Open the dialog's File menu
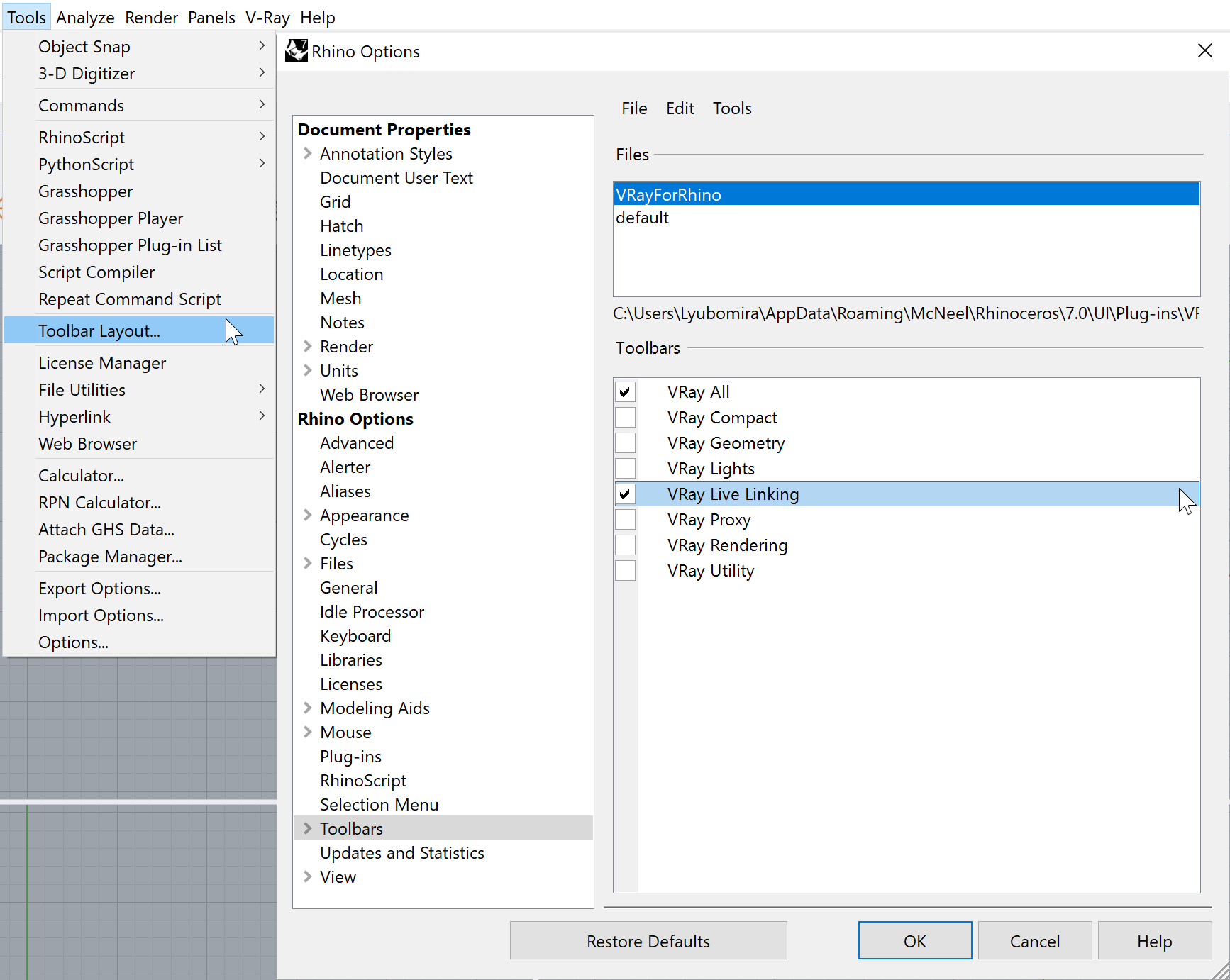Viewport: 1230px width, 980px height. coord(634,108)
